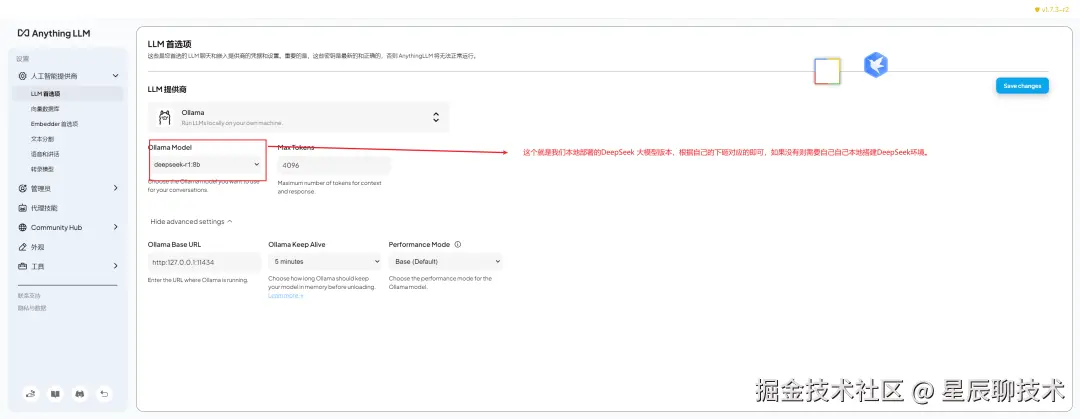Click the Ollama llama logo

pos(164,117)
